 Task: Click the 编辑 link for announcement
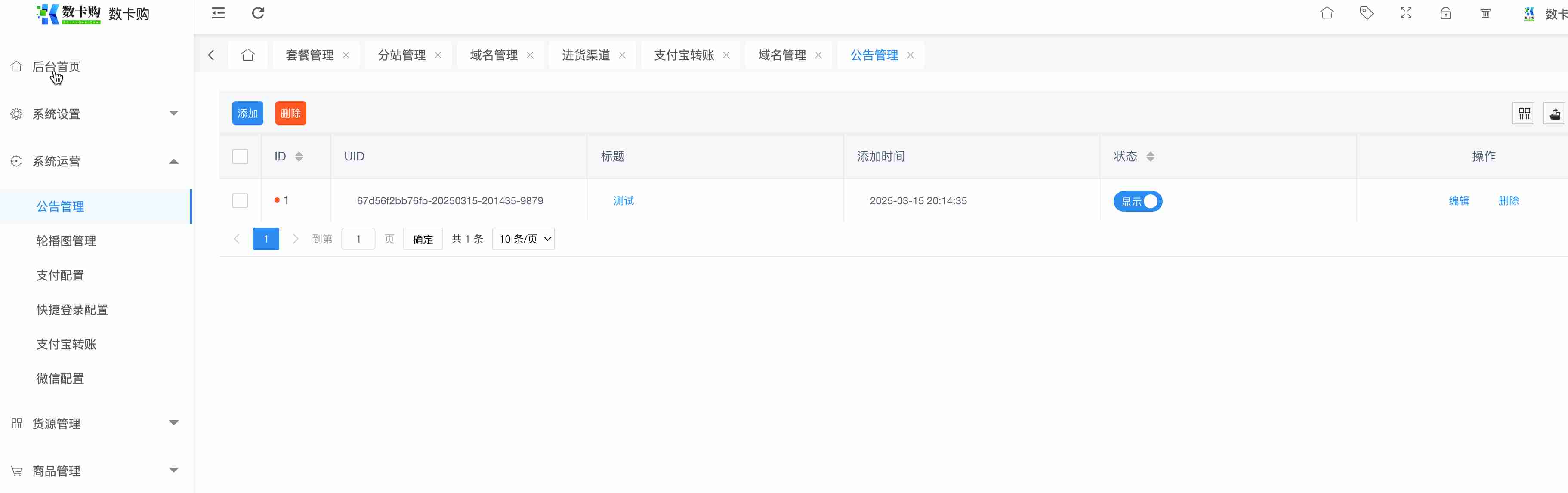click(x=1458, y=201)
